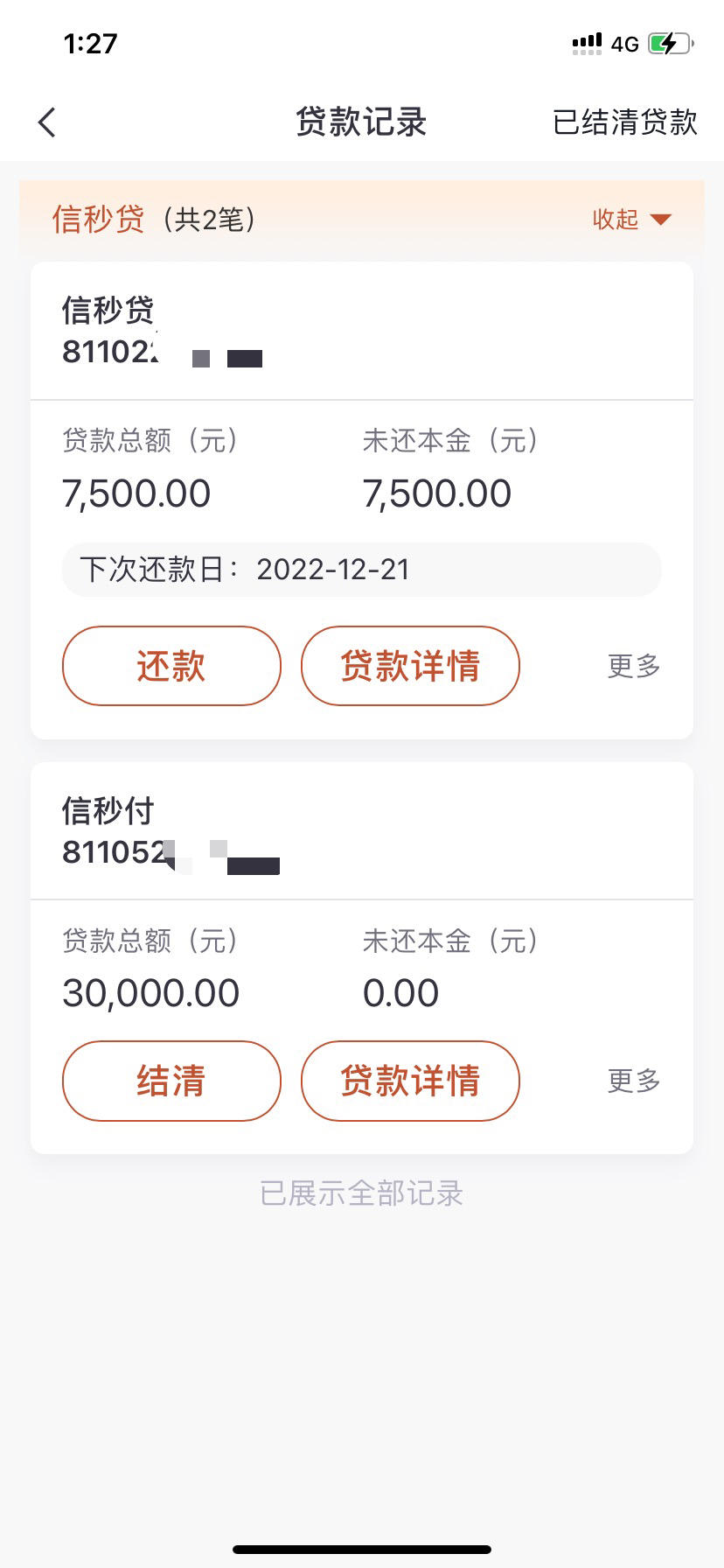The width and height of the screenshot is (724, 1568).
Task: Tap the 4G network indicator
Action: coord(624,44)
